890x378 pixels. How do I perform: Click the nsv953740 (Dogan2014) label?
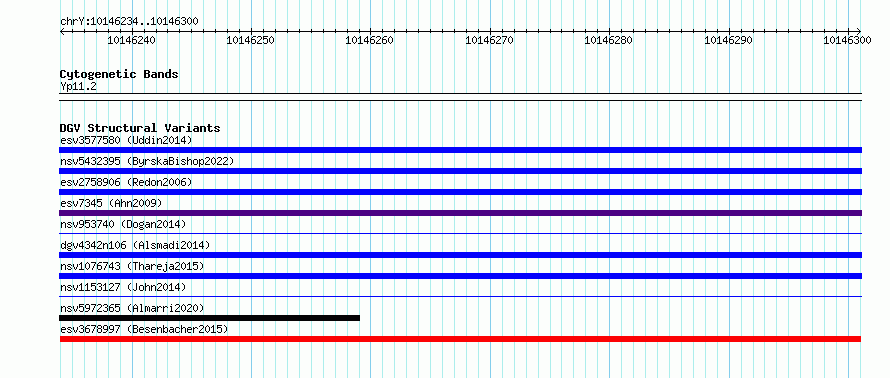click(x=123, y=224)
